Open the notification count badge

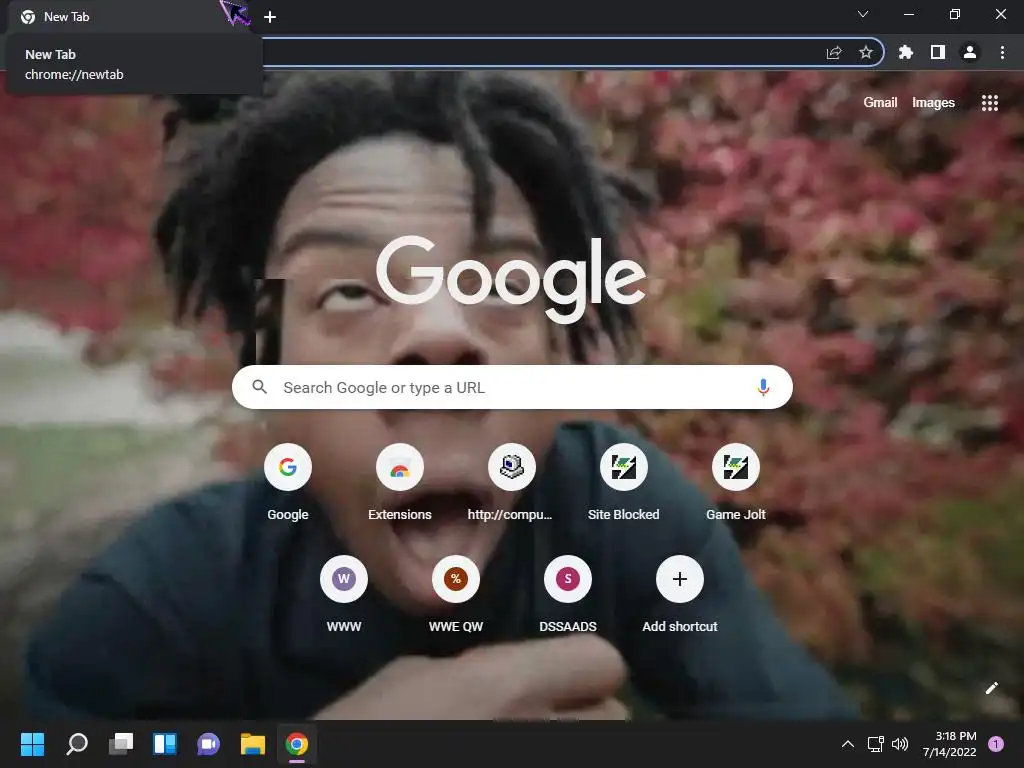(996, 744)
